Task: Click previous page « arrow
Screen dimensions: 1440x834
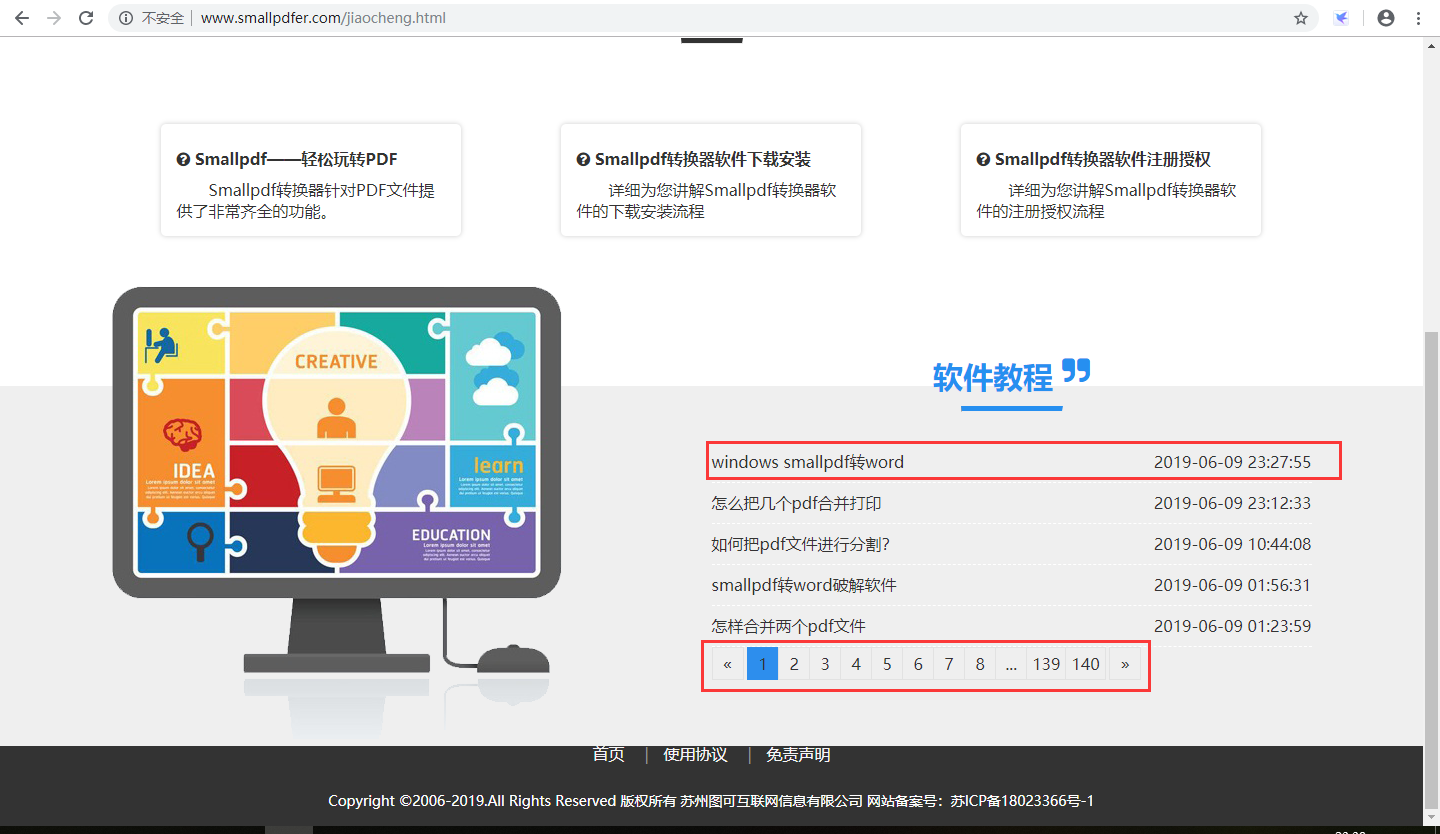Action: click(728, 664)
